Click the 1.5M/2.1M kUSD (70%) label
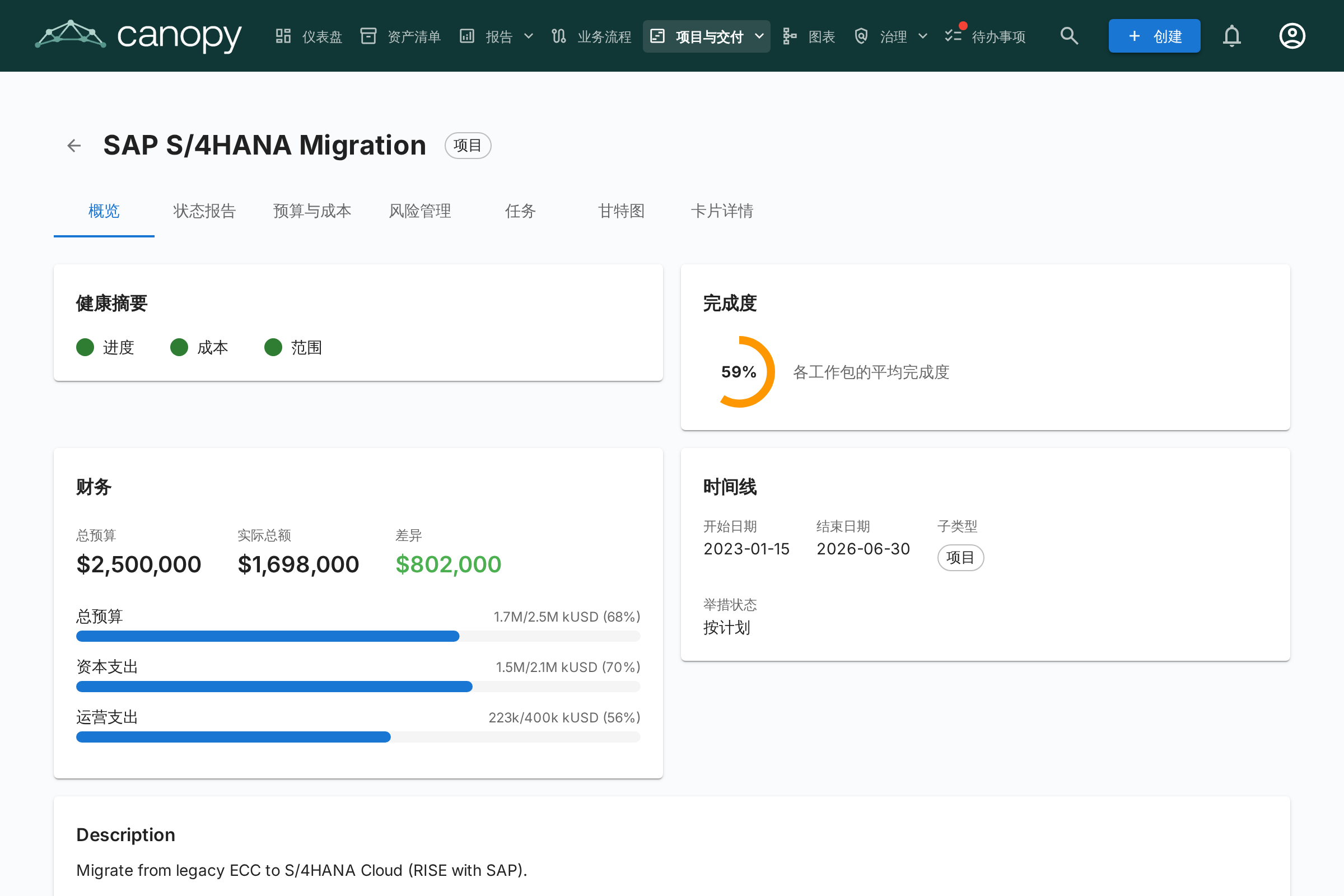This screenshot has height=896, width=1344. [568, 668]
